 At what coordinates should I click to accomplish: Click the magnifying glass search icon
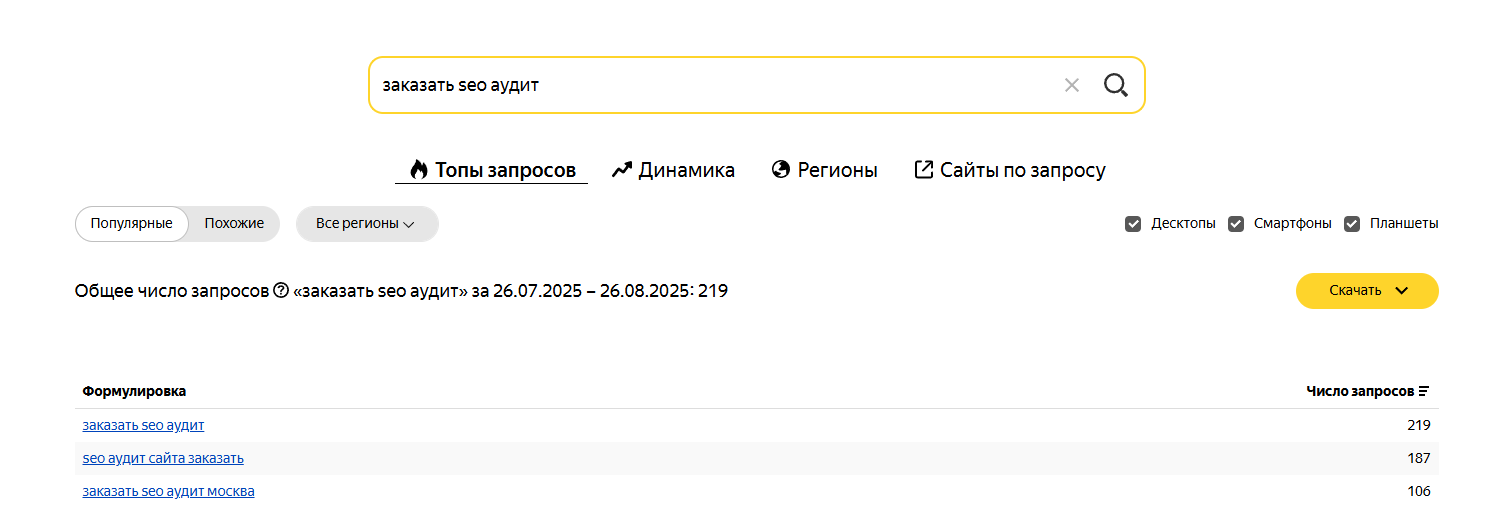1115,85
